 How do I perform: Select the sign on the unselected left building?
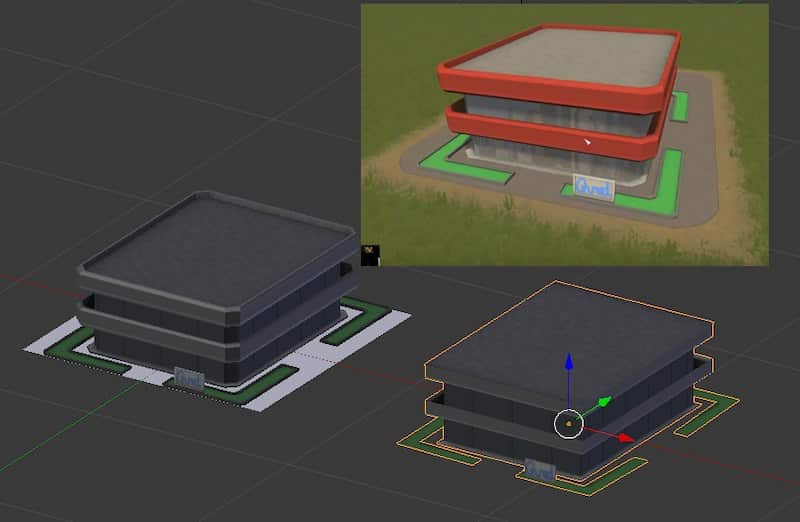pos(188,377)
